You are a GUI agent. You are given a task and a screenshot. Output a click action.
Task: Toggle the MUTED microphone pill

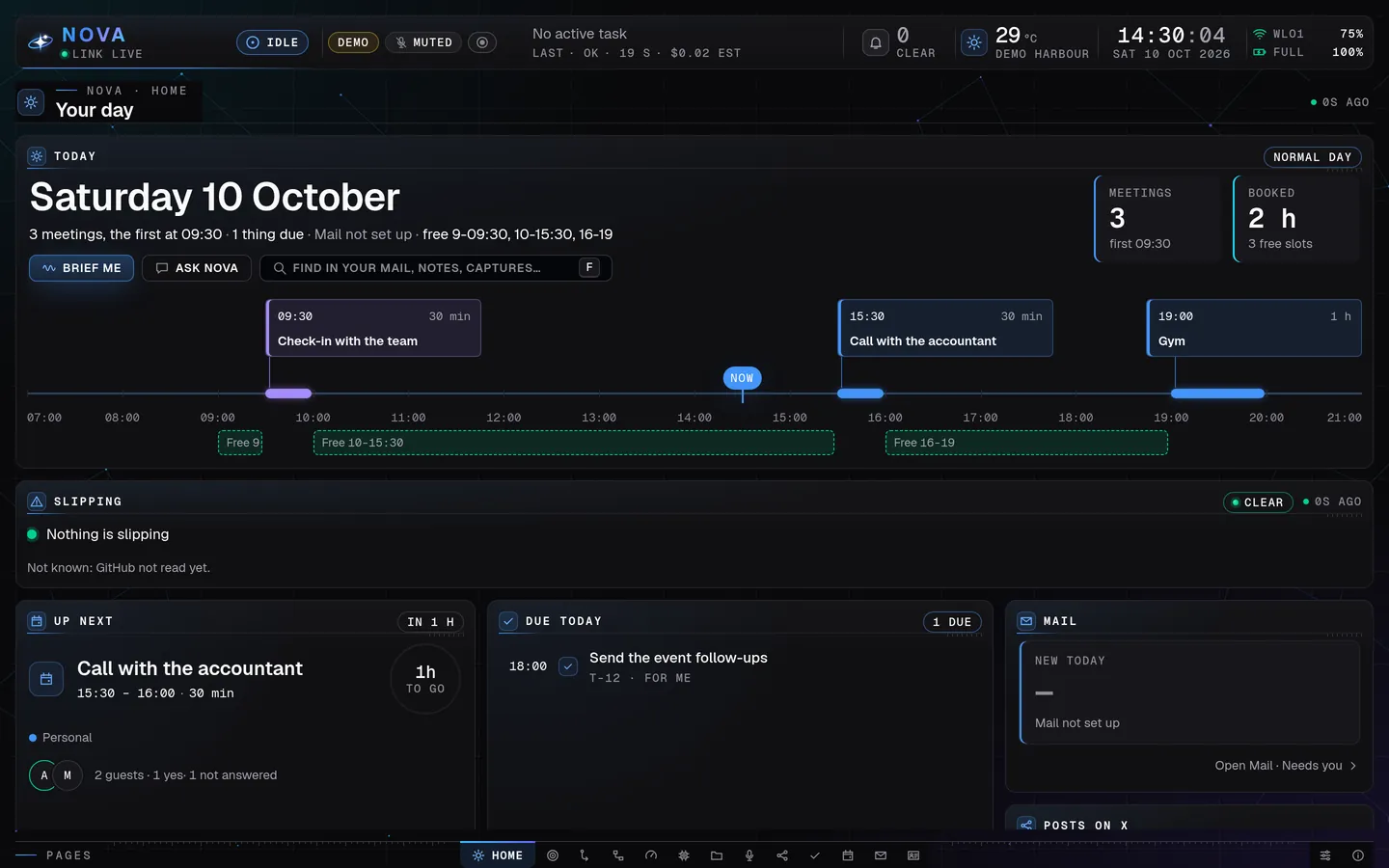424,42
